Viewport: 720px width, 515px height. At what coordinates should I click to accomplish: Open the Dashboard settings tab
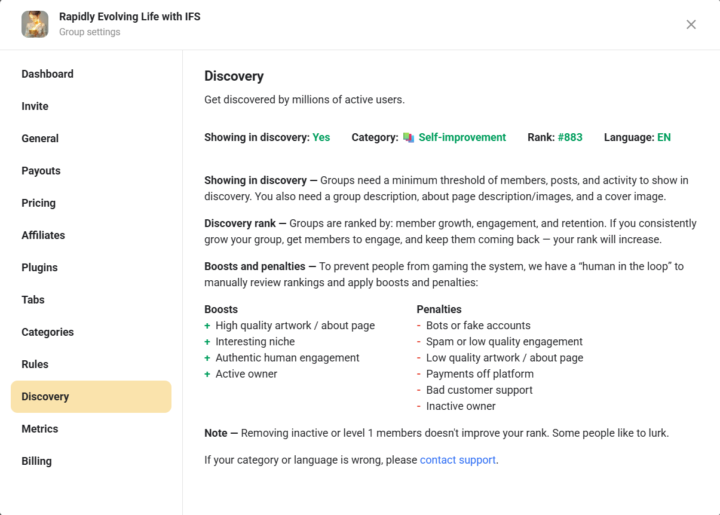click(x=47, y=74)
